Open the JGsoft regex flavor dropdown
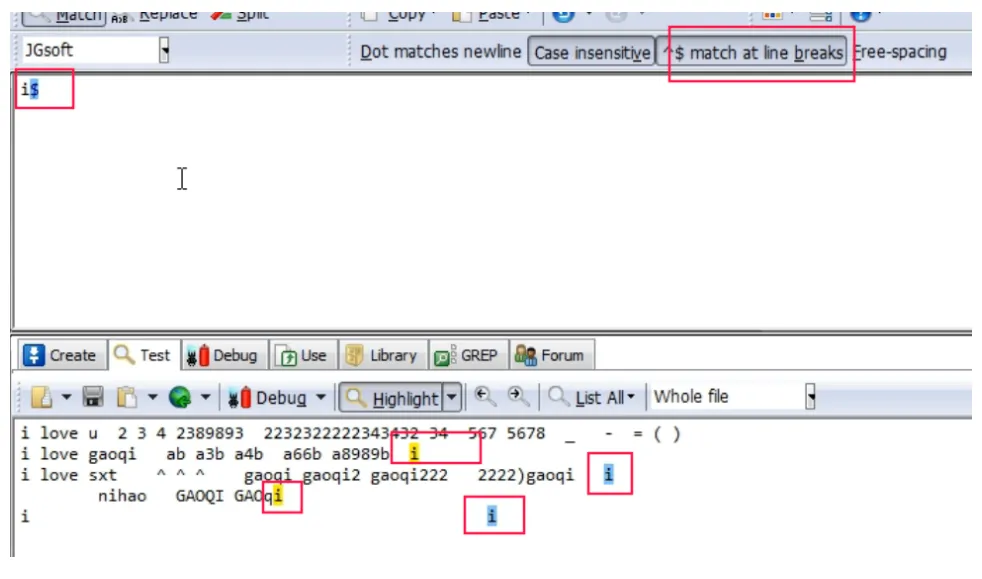The image size is (982, 579). [x=164, y=50]
